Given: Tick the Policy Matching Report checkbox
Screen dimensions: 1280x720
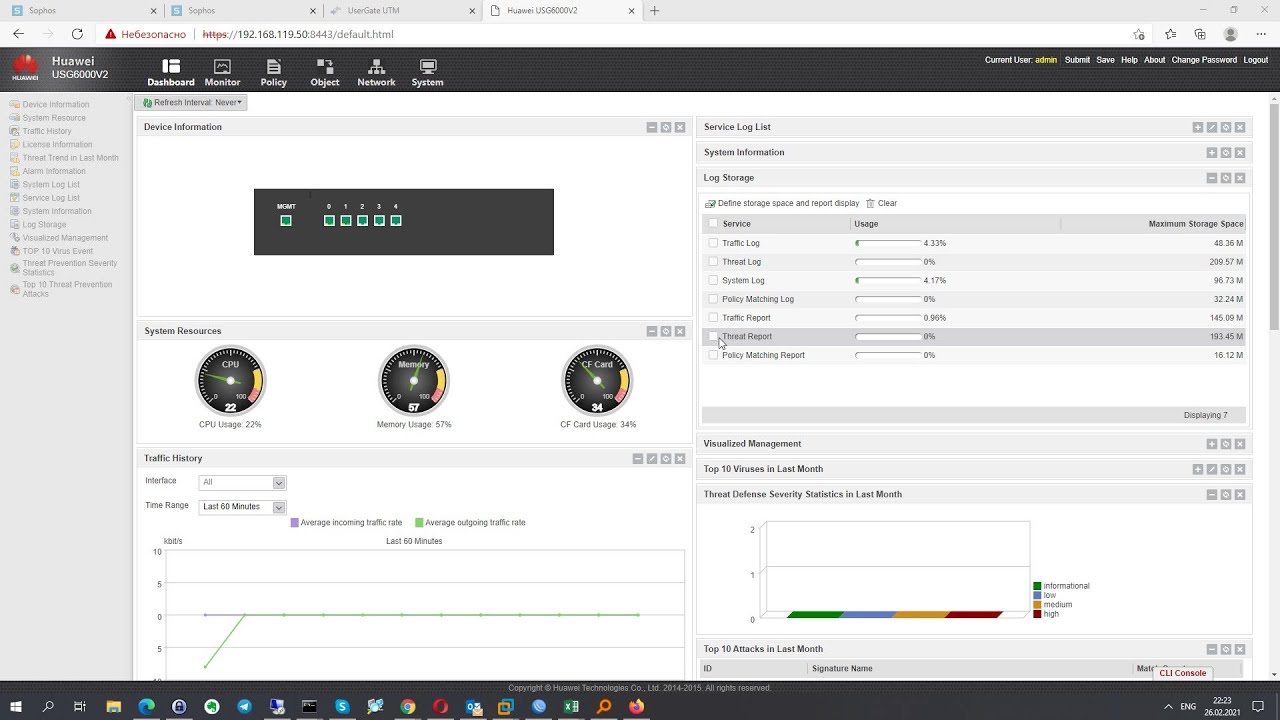Looking at the screenshot, I should [x=713, y=355].
